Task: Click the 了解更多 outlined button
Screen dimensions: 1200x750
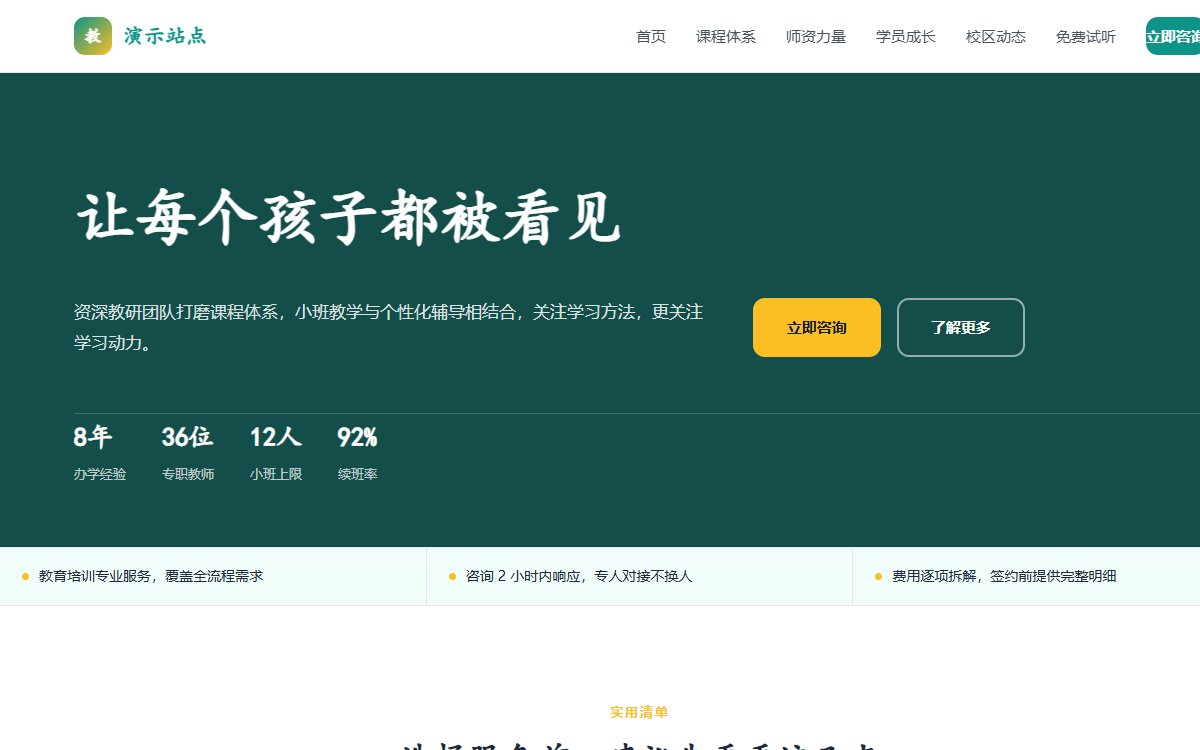Action: (x=961, y=327)
